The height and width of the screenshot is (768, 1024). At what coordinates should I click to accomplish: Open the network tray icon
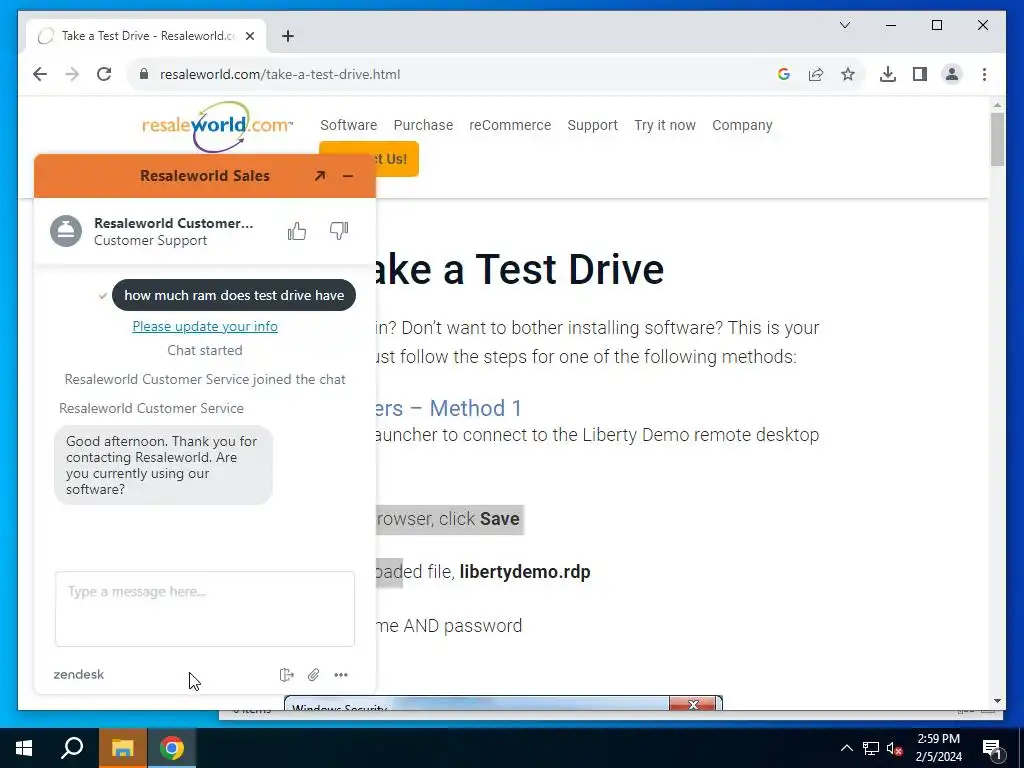point(871,748)
